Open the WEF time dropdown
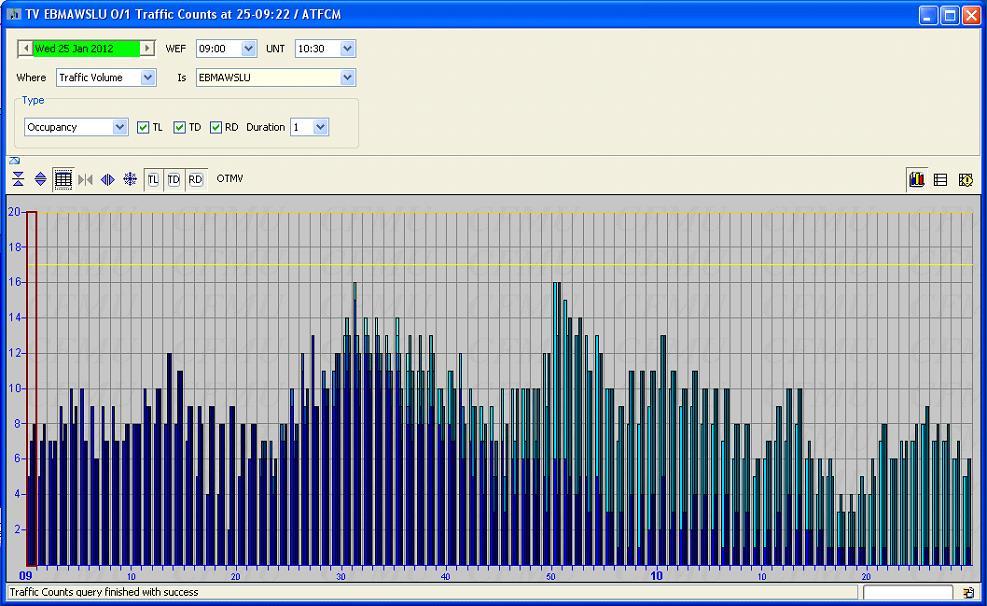This screenshot has height=606, width=987. coord(249,48)
